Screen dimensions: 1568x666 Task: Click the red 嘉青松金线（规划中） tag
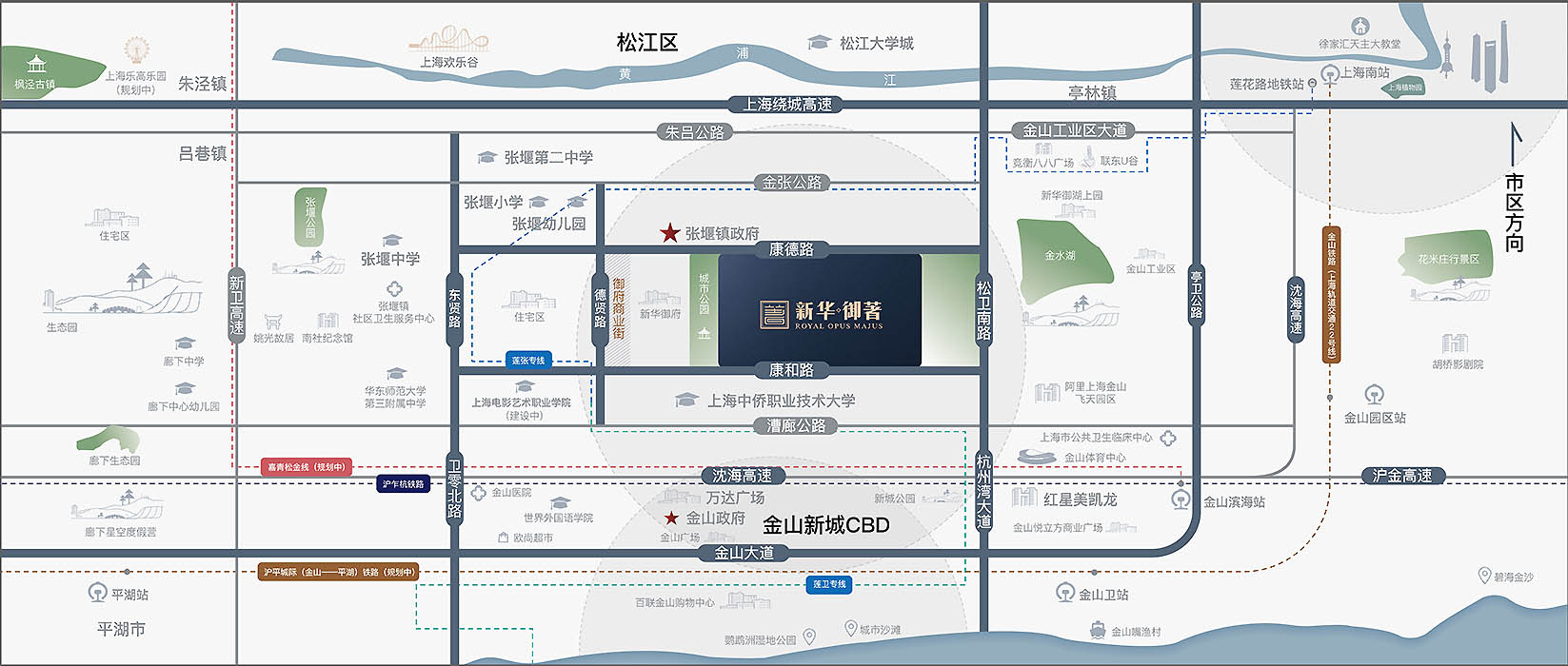(307, 467)
